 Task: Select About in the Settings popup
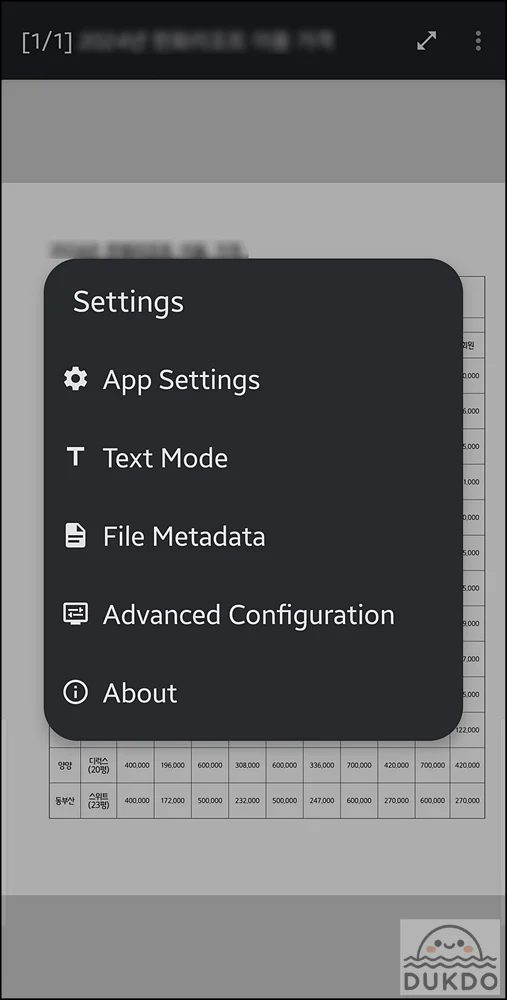(x=253, y=693)
